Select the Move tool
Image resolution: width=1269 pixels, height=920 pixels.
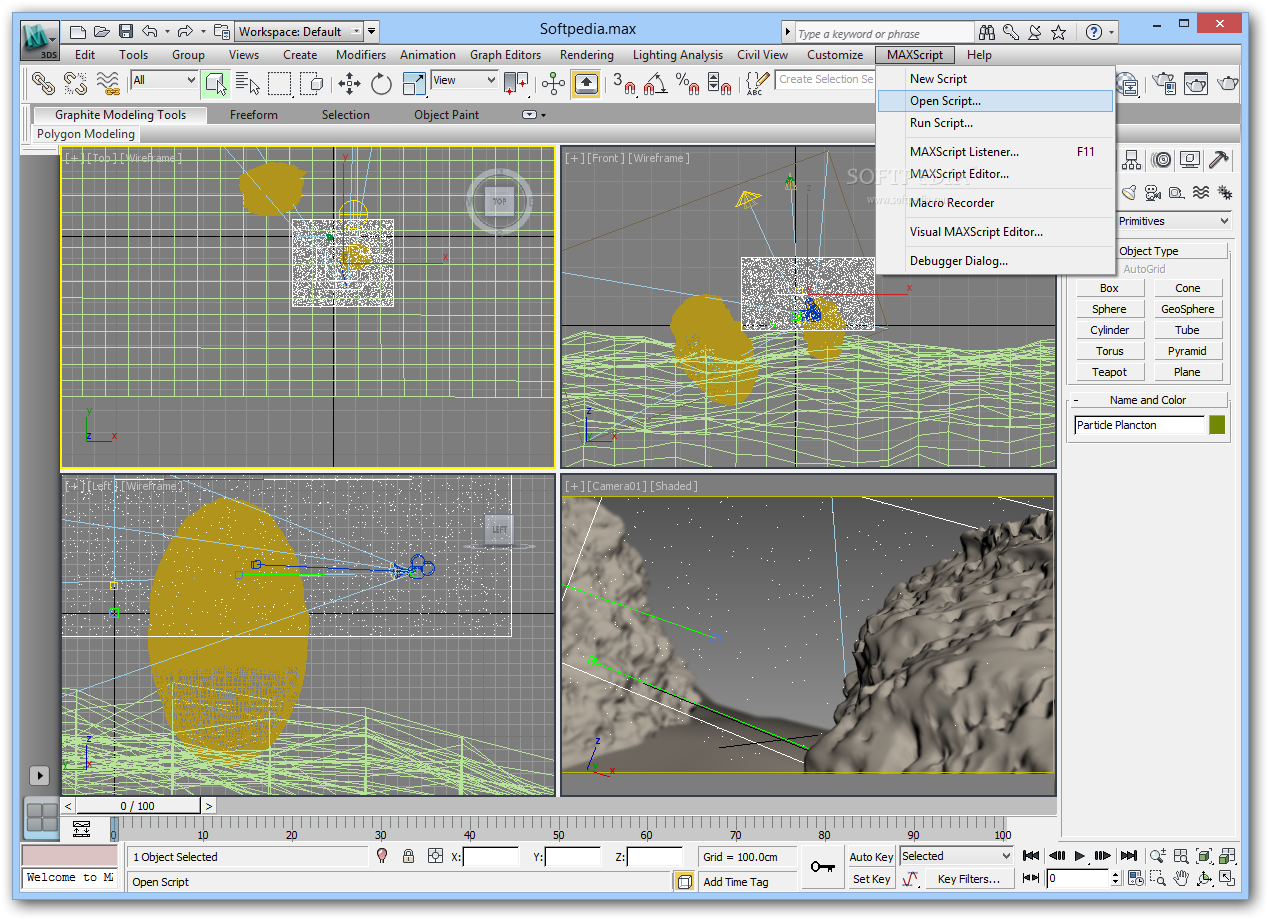[x=349, y=83]
